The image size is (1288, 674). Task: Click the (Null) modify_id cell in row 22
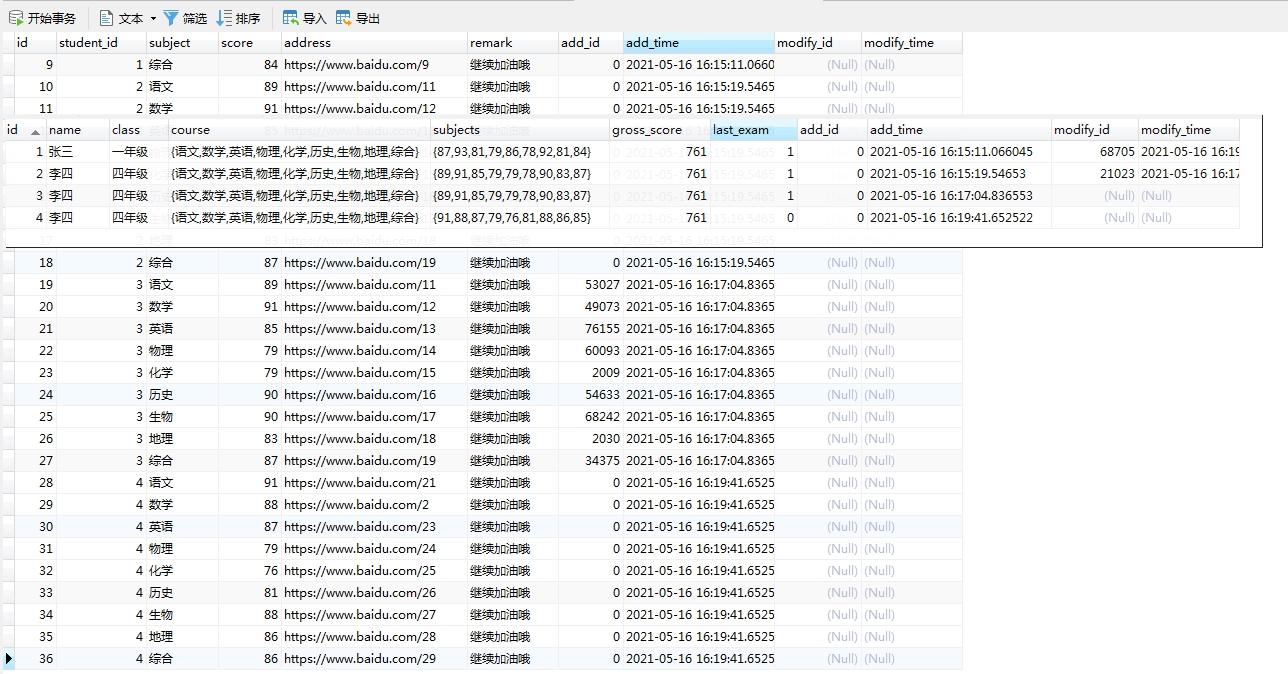click(818, 351)
